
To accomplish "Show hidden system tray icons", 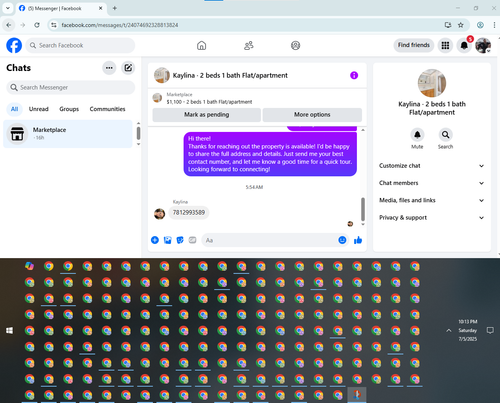I will click(x=449, y=330).
